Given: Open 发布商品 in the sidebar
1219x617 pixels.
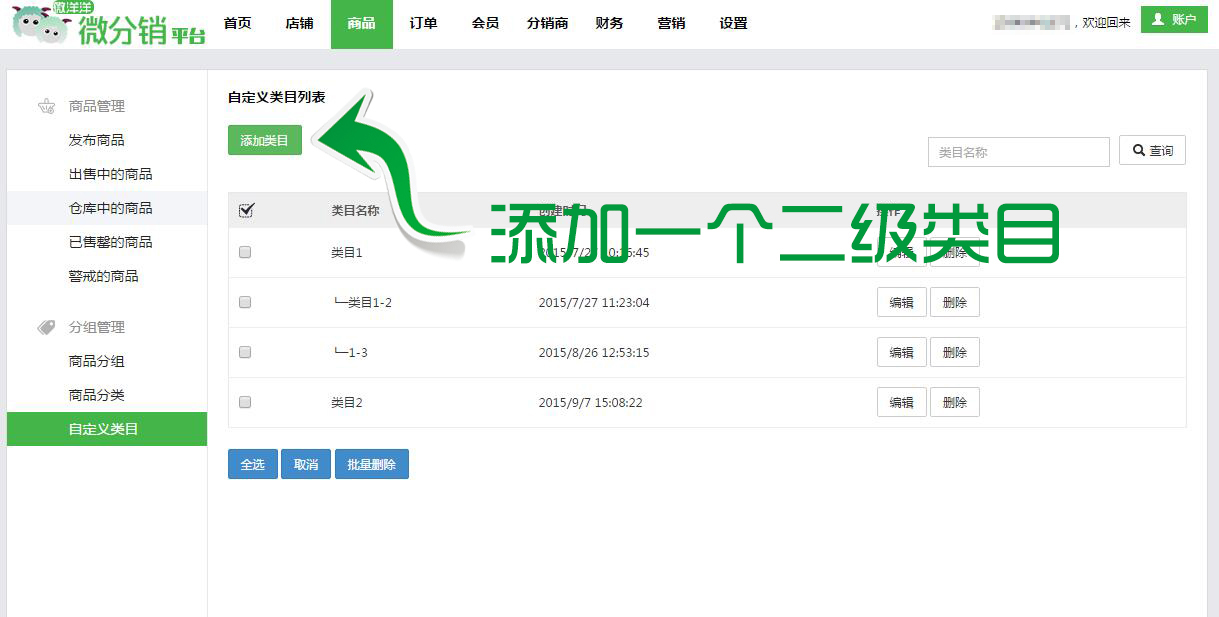Looking at the screenshot, I should click(97, 140).
